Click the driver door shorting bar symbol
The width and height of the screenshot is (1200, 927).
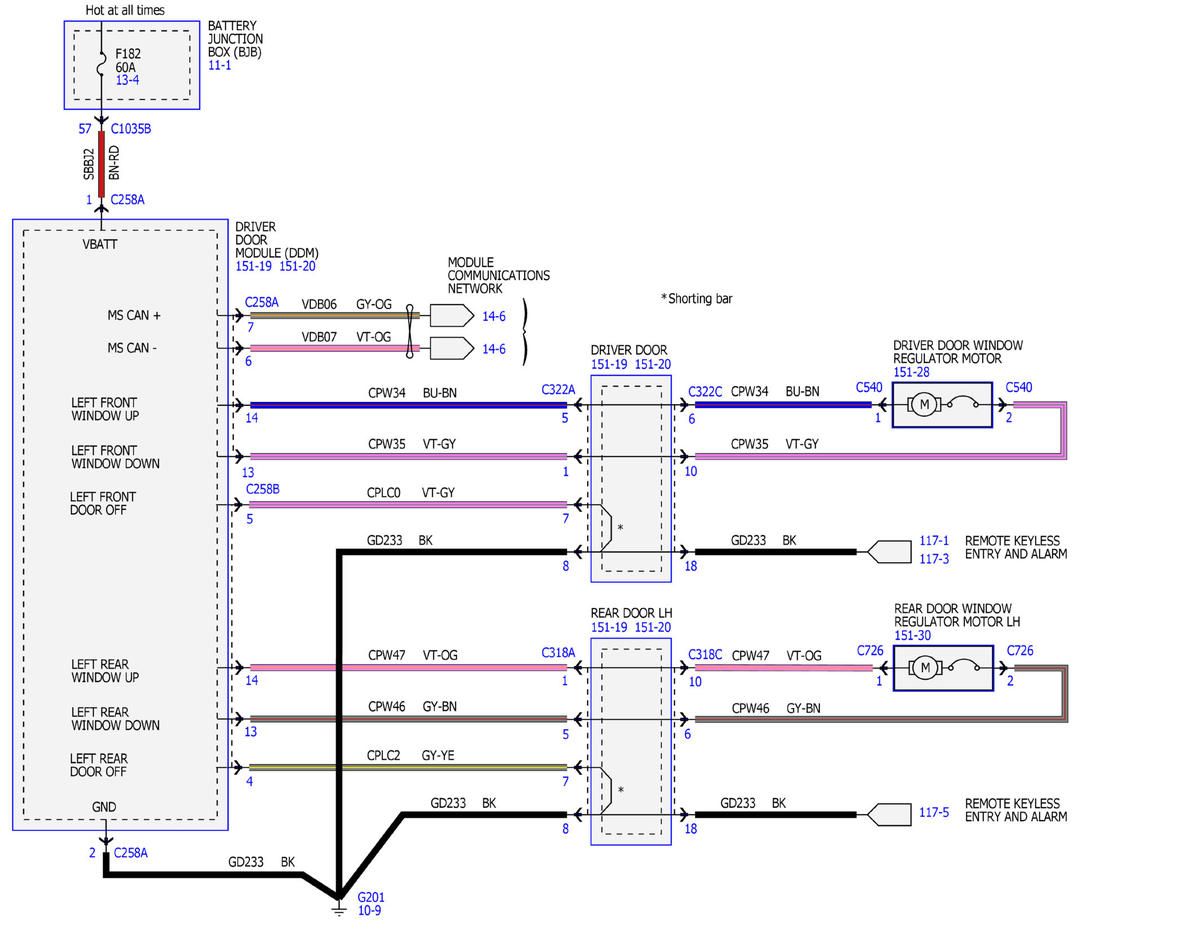[607, 528]
